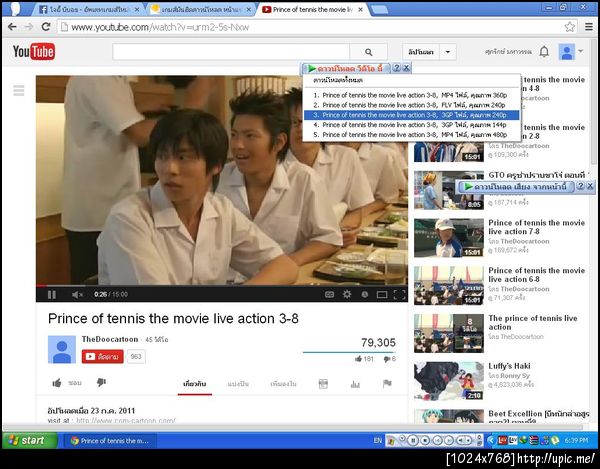600x469 pixels.
Task: Close the Prince of tennis browser tab
Action: point(360,10)
